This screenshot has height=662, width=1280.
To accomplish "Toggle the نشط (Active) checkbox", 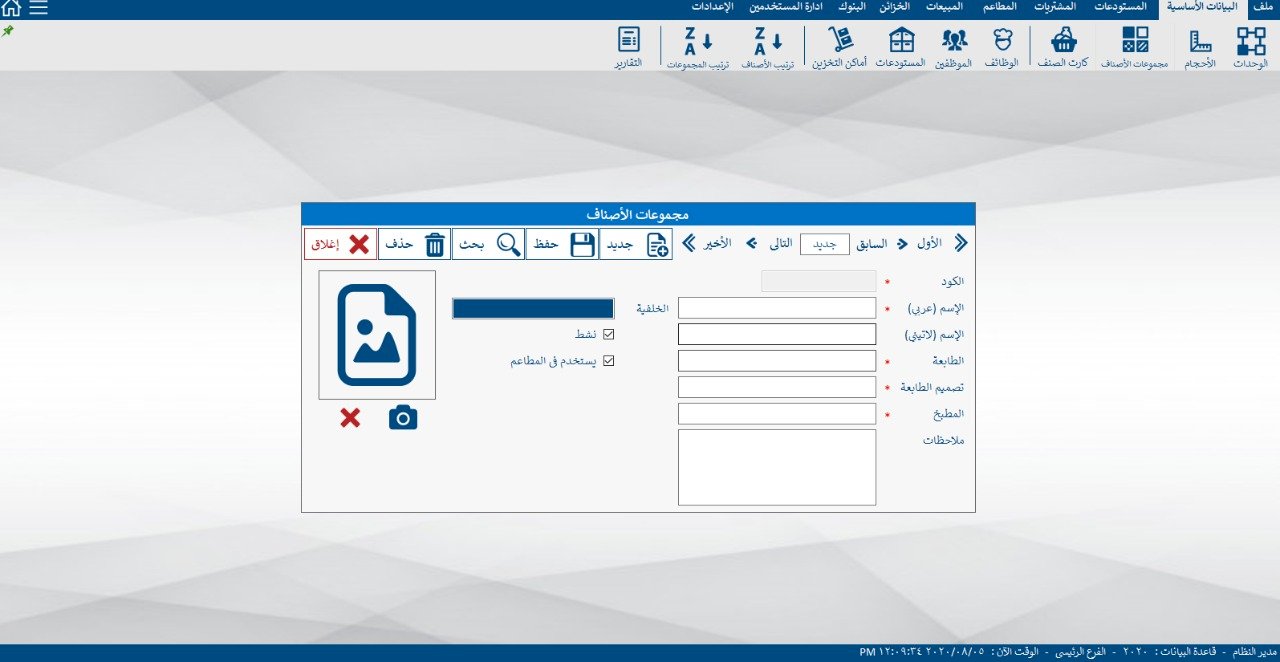I will point(607,335).
